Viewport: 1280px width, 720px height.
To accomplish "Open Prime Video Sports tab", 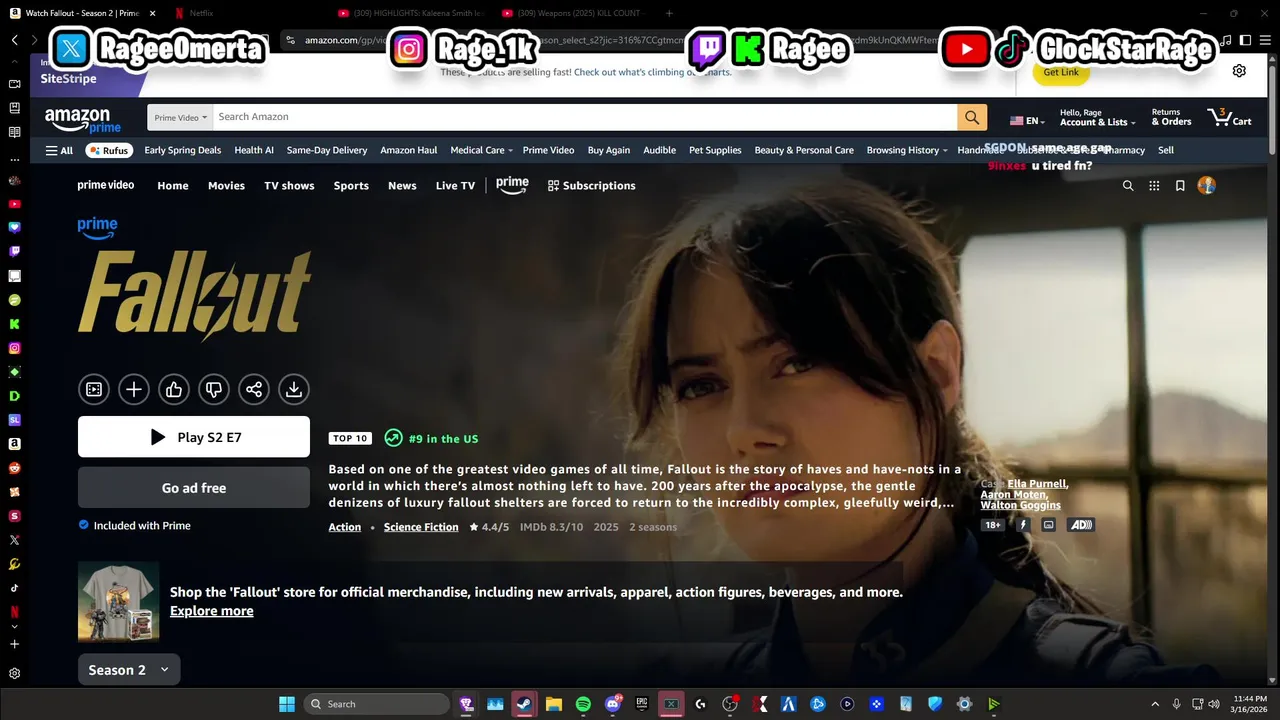I will [x=351, y=186].
